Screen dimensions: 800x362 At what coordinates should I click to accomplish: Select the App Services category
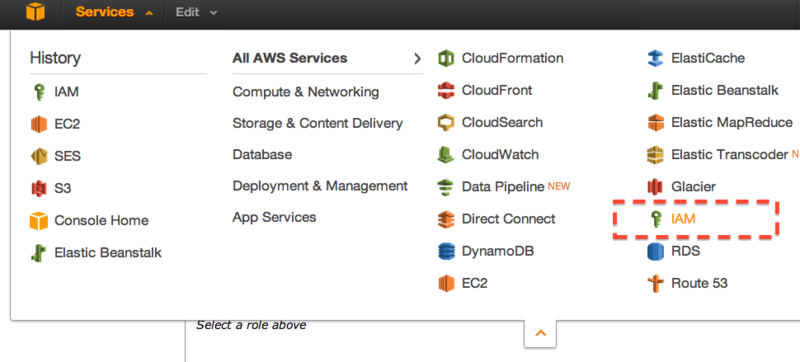tap(274, 217)
